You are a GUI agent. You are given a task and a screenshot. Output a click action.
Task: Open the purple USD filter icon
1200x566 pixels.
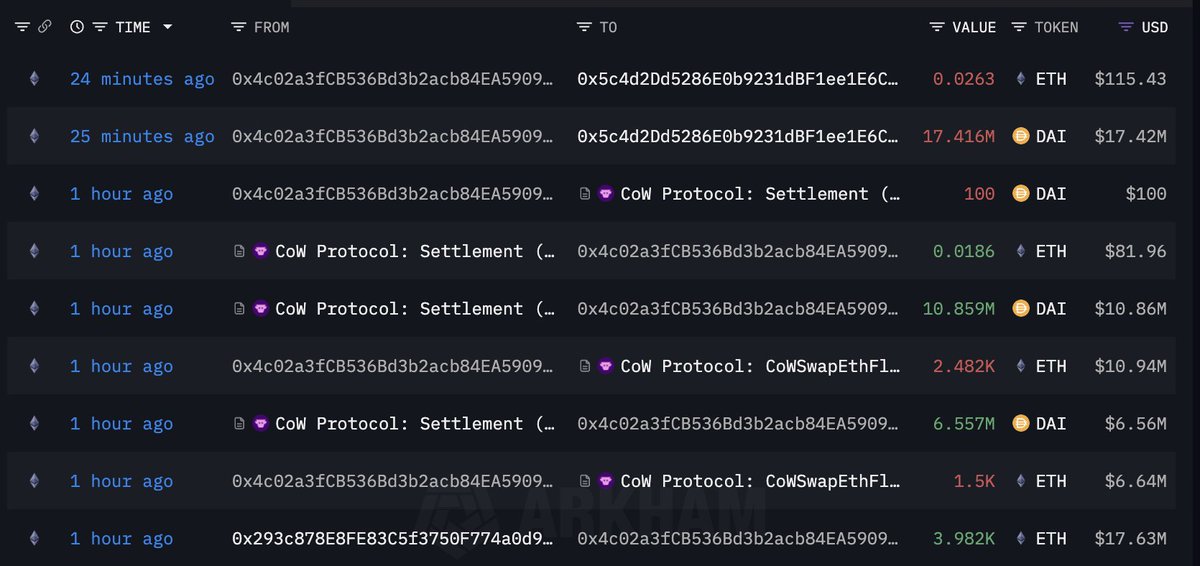1126,27
